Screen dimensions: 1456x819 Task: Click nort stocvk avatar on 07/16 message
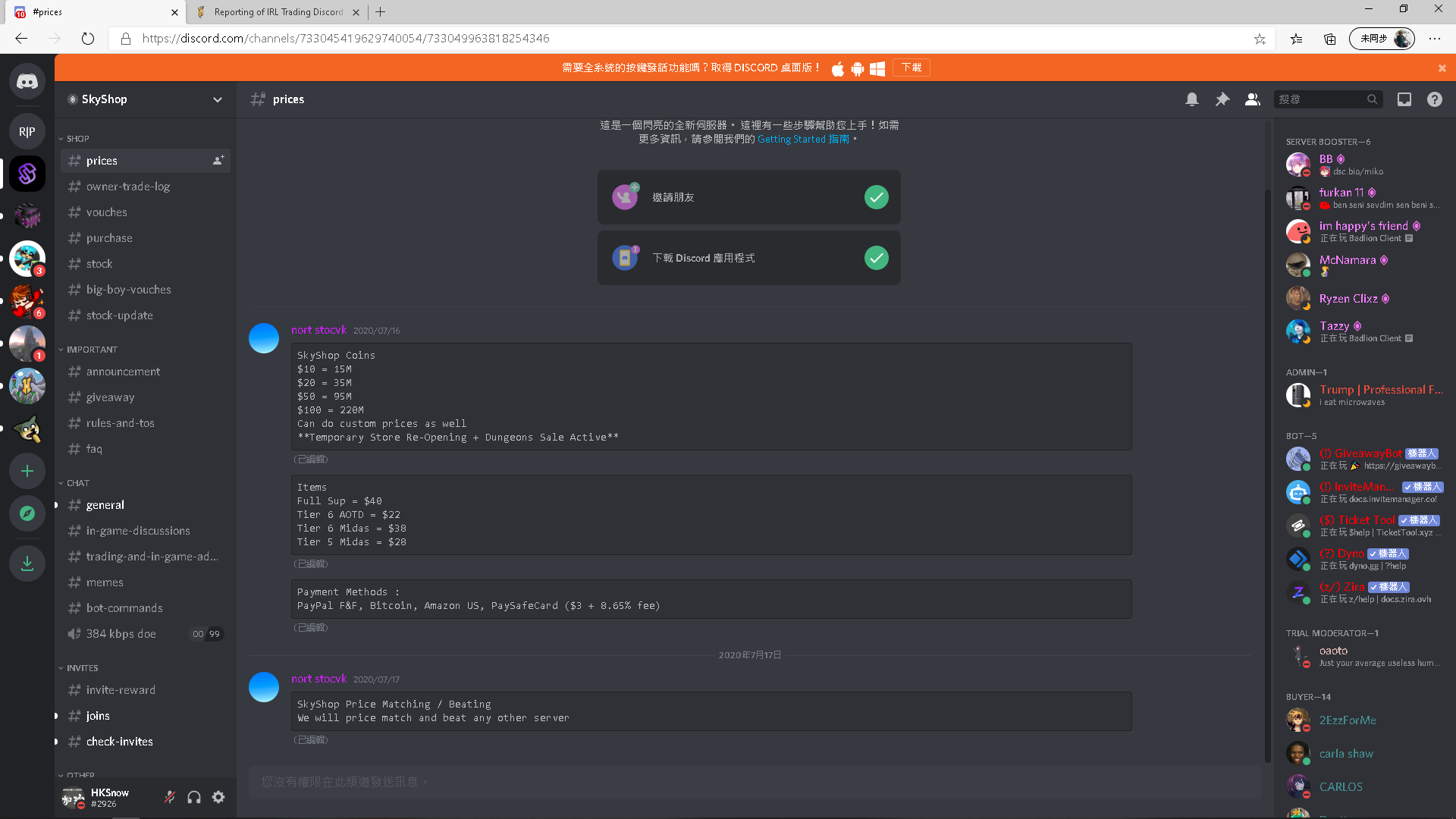coord(264,338)
